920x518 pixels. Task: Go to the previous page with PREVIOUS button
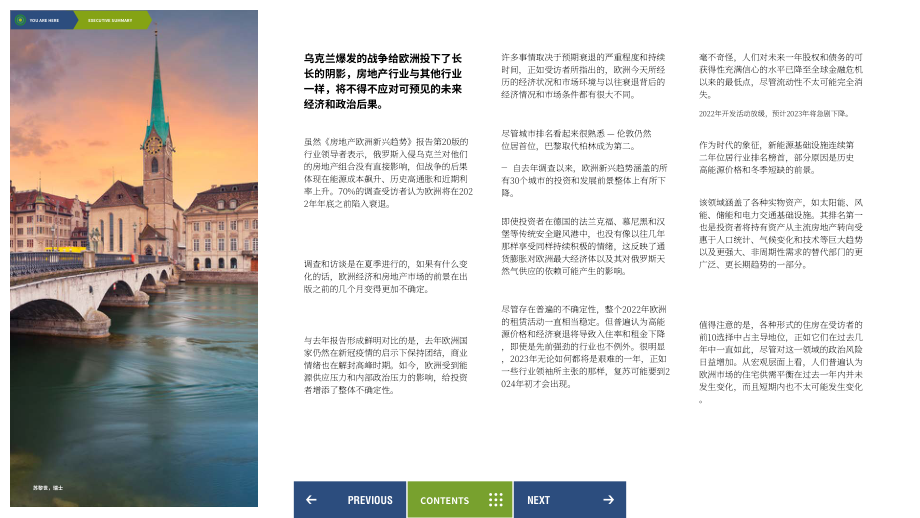click(350, 500)
